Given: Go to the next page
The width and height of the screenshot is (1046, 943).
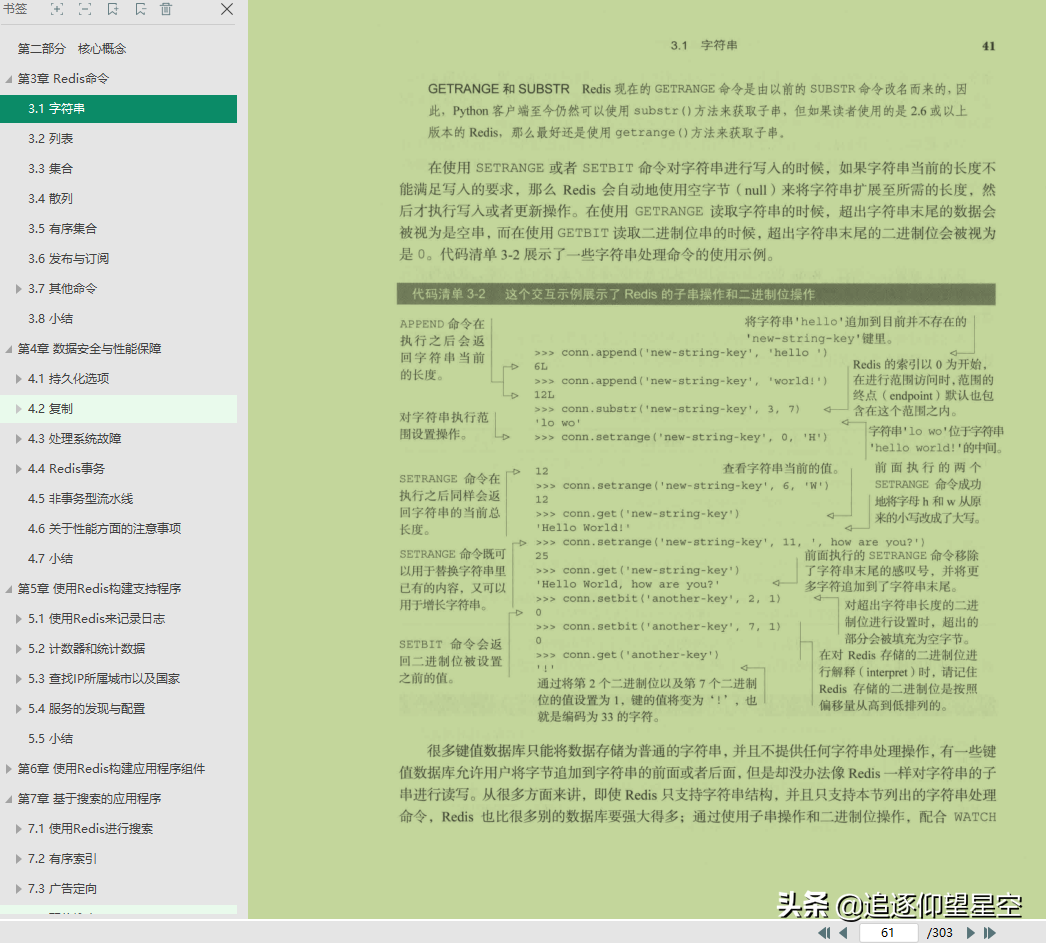Looking at the screenshot, I should pyautogui.click(x=971, y=933).
